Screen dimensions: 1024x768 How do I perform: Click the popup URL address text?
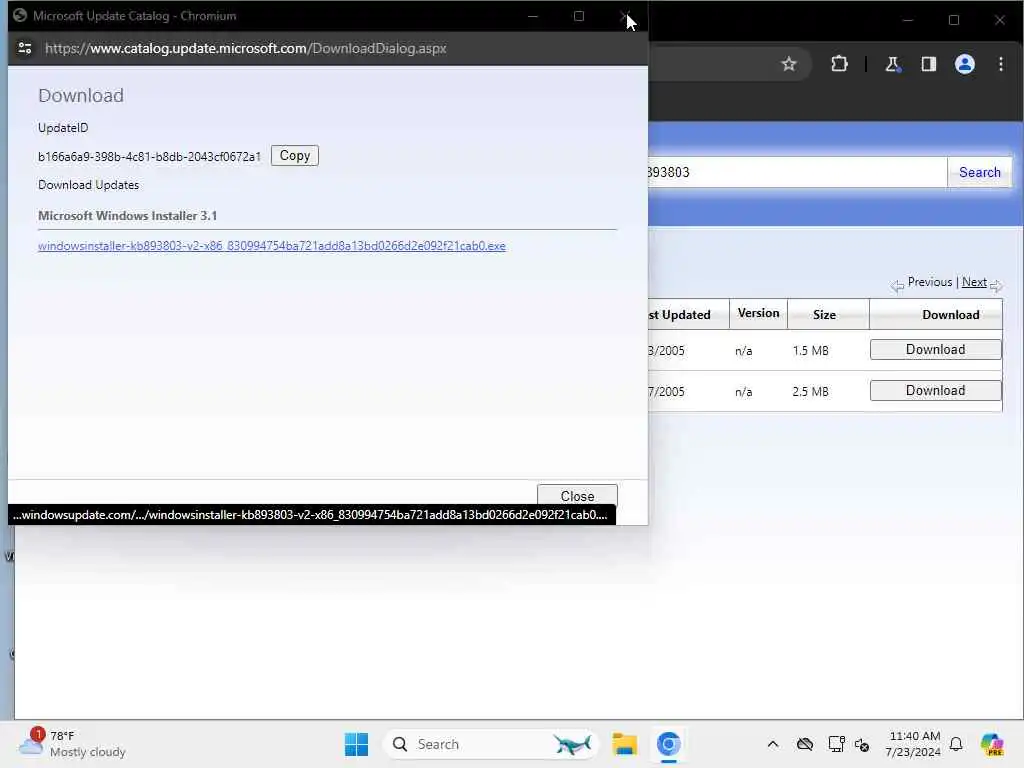[x=246, y=48]
